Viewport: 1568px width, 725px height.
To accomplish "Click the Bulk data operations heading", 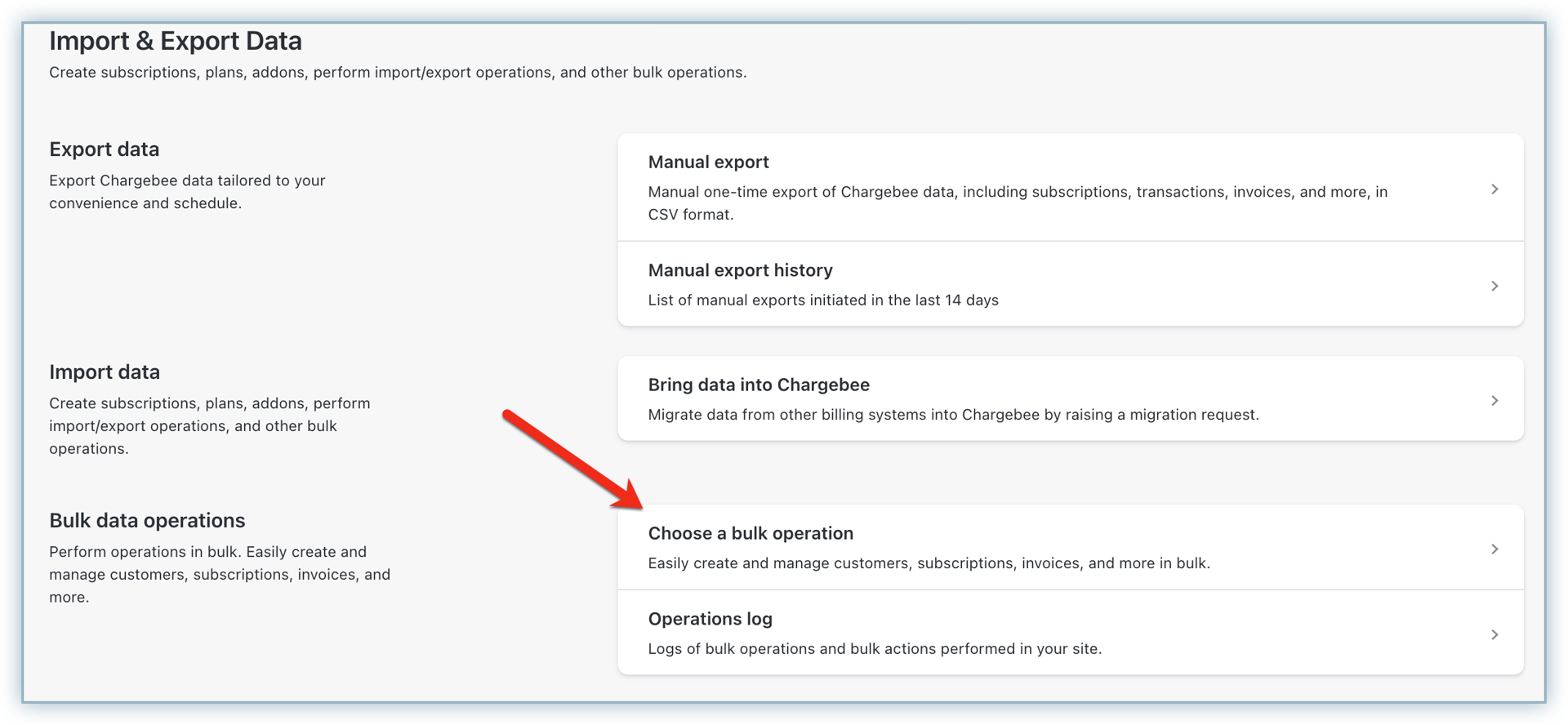I will tap(147, 521).
